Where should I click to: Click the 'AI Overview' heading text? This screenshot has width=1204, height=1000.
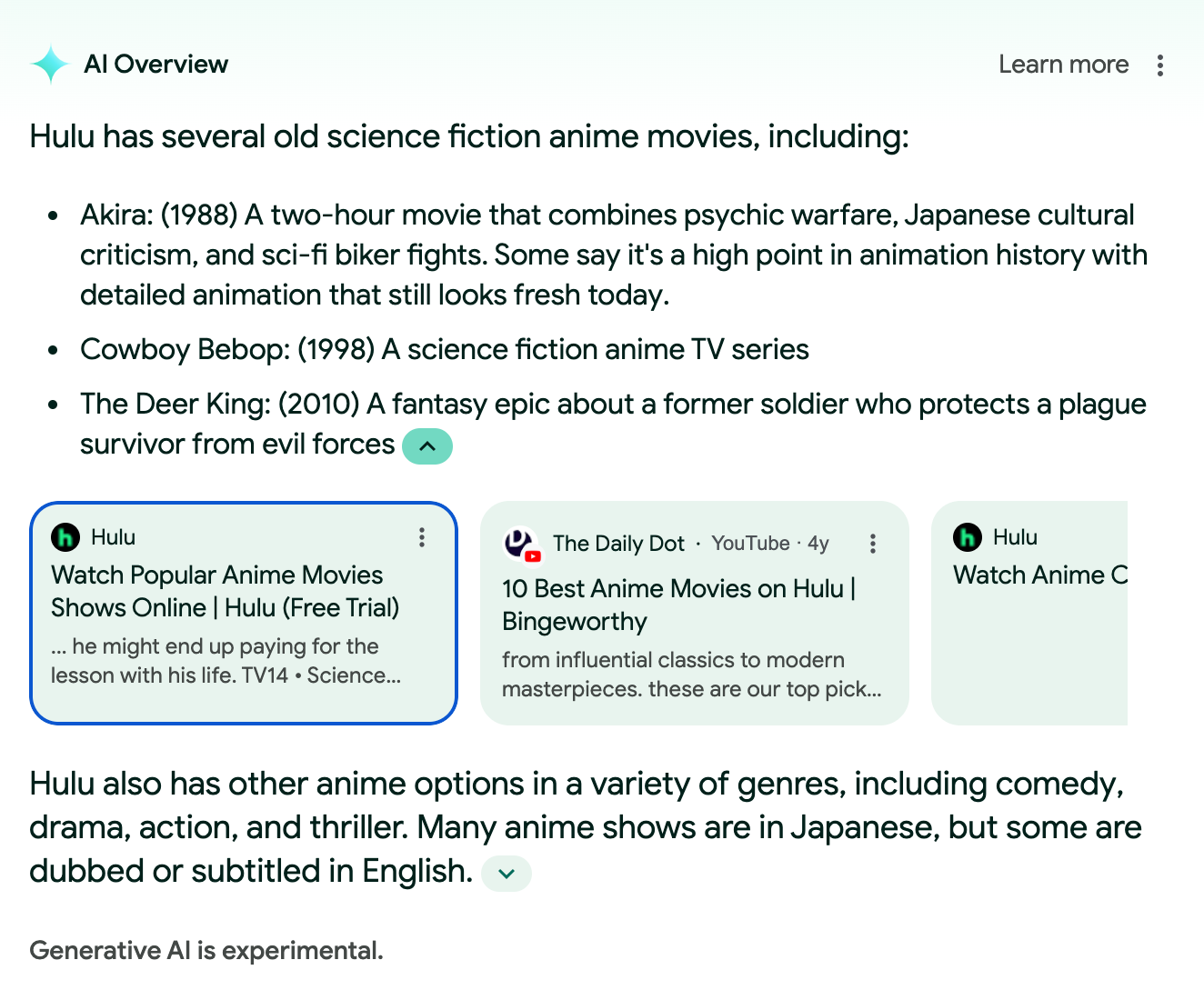156,65
